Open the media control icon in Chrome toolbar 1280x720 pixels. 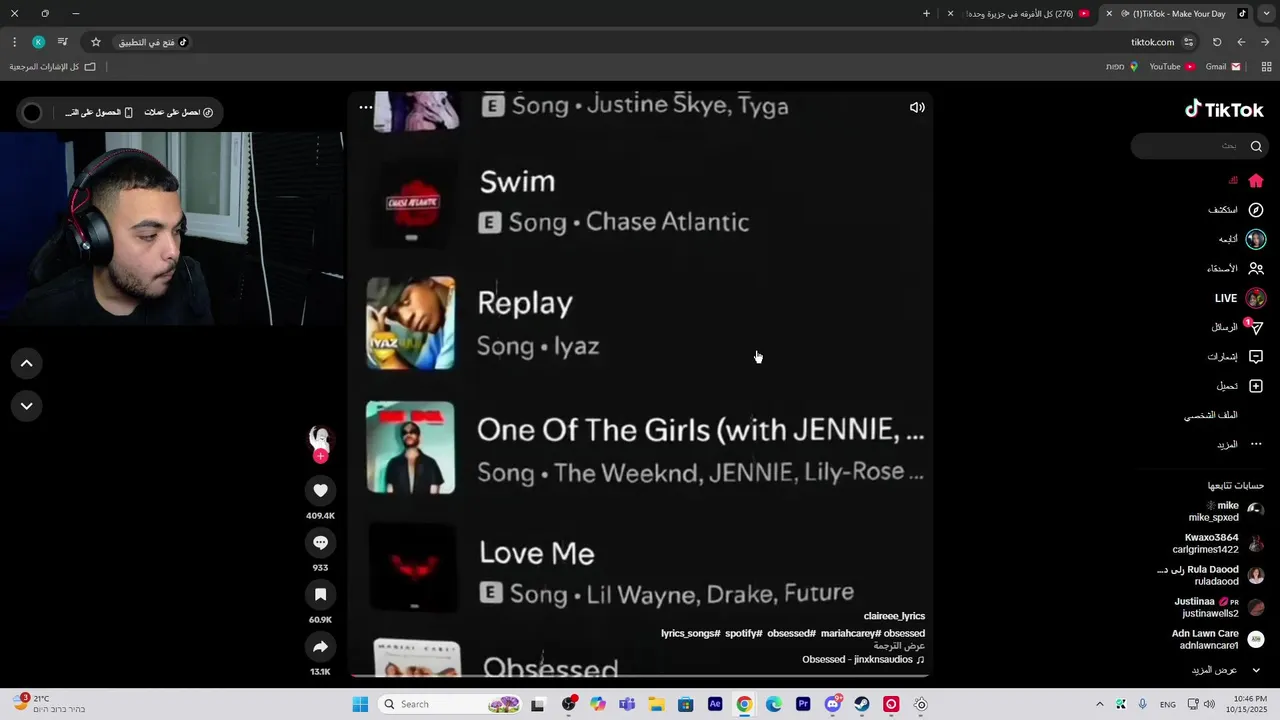(62, 42)
